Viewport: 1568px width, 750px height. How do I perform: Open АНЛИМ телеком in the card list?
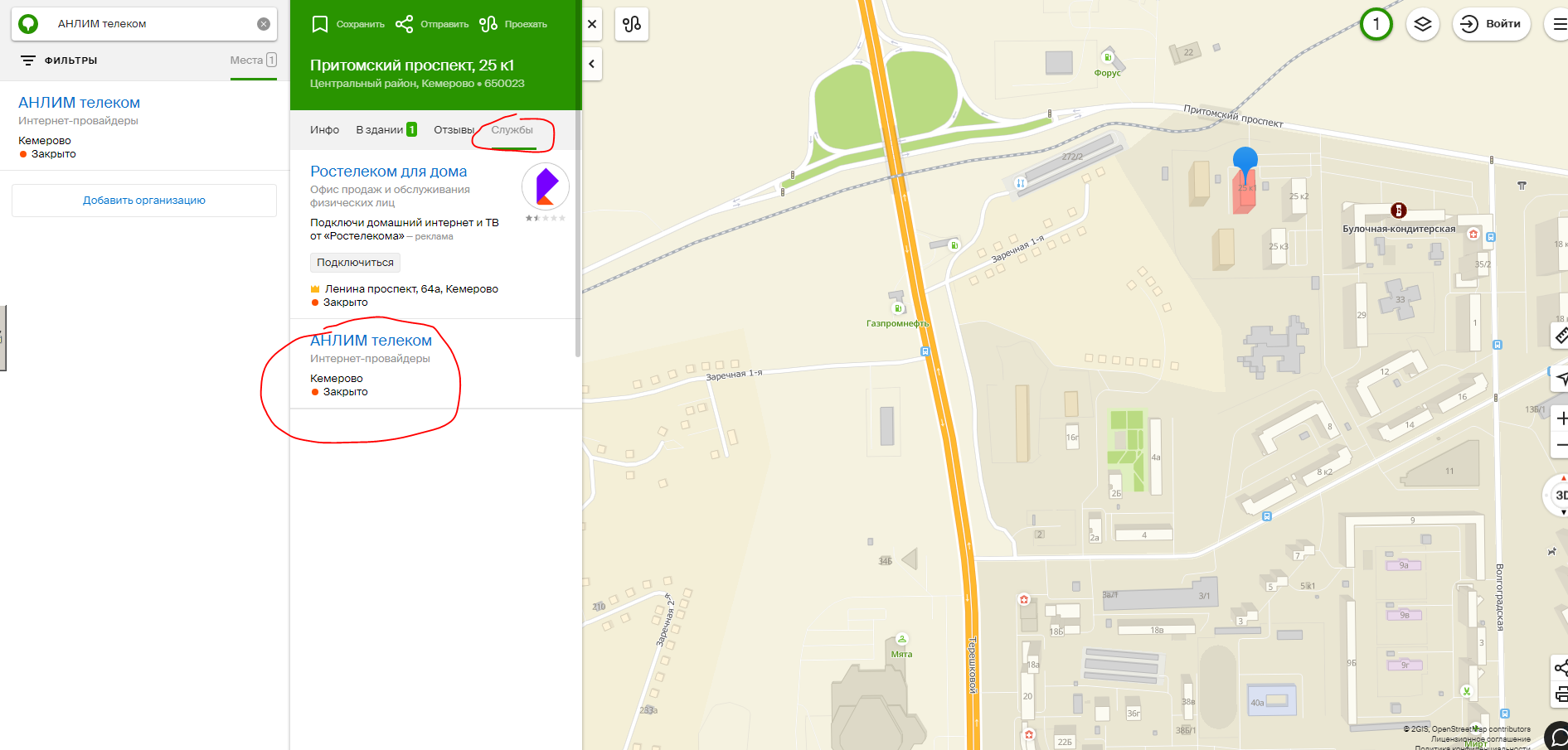tap(371, 341)
